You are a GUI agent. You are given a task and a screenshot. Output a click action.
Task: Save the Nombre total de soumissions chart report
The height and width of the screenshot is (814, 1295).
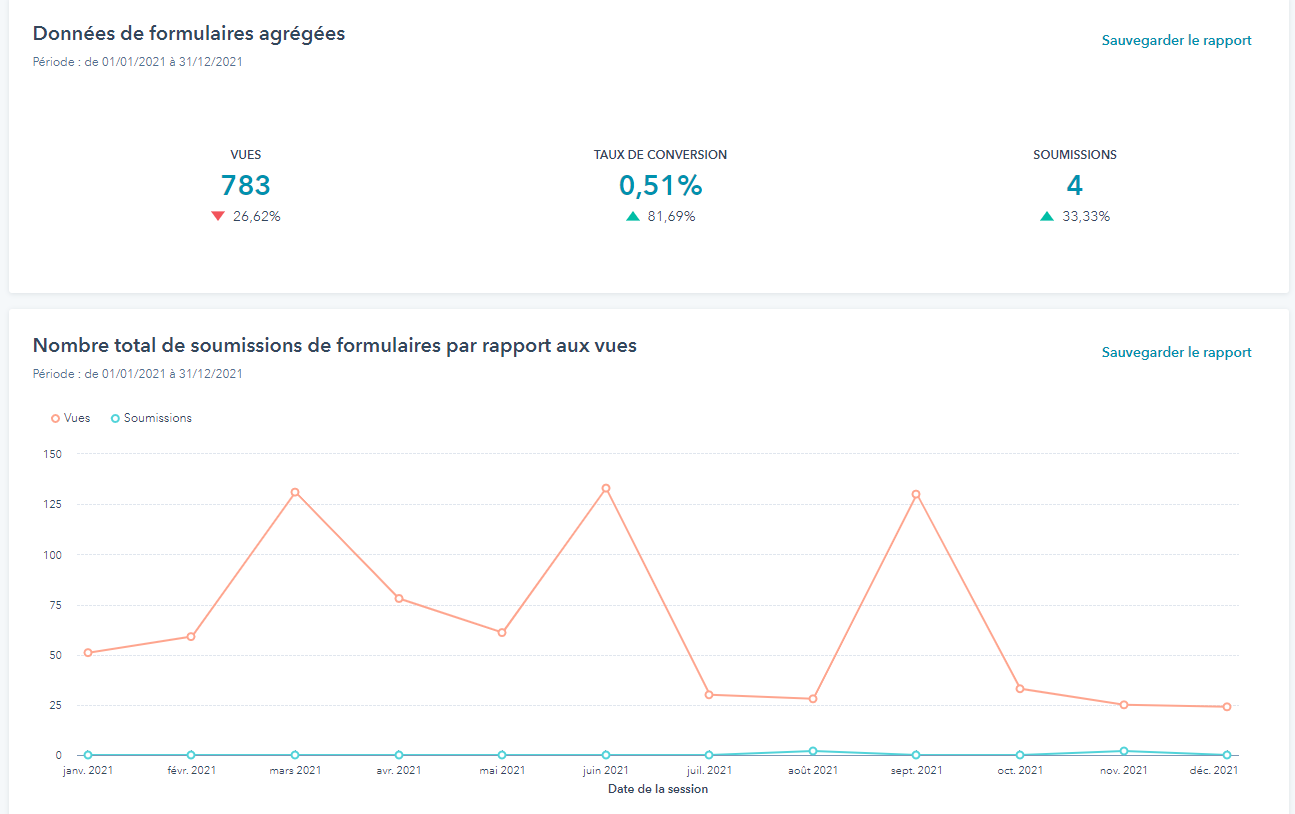[1176, 352]
